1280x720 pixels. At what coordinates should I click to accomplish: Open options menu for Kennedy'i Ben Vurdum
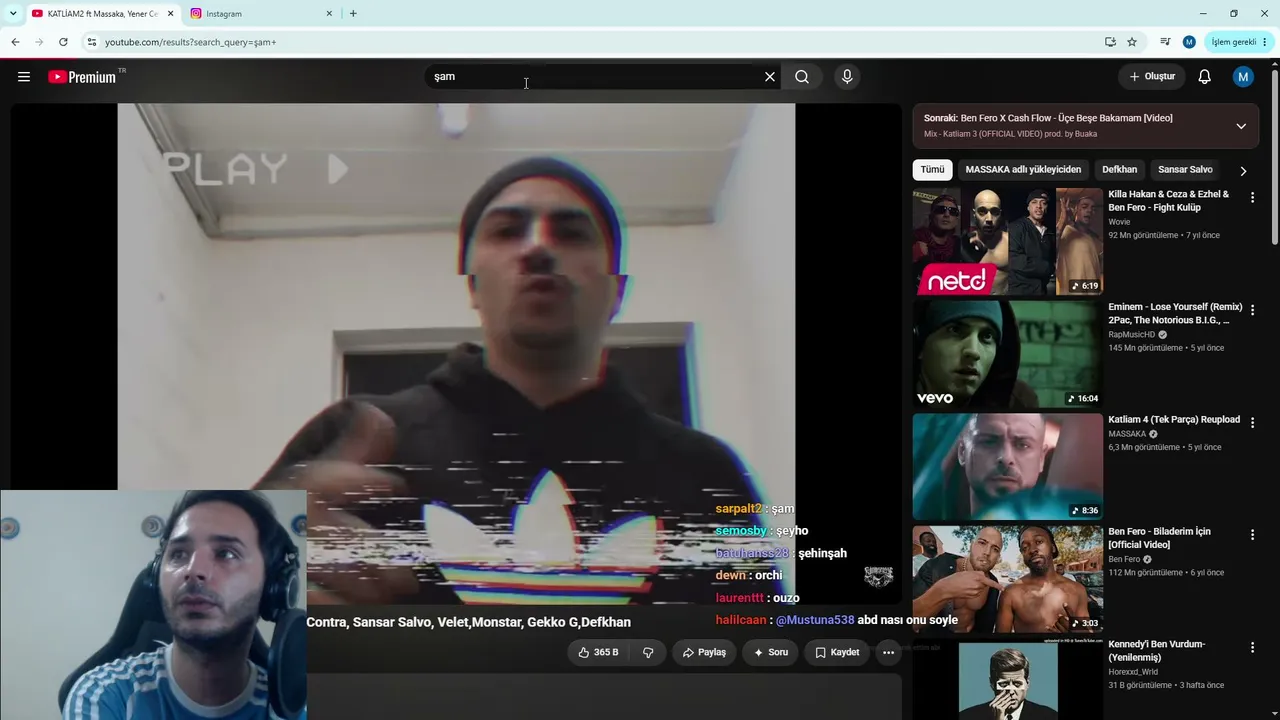coord(1252,648)
